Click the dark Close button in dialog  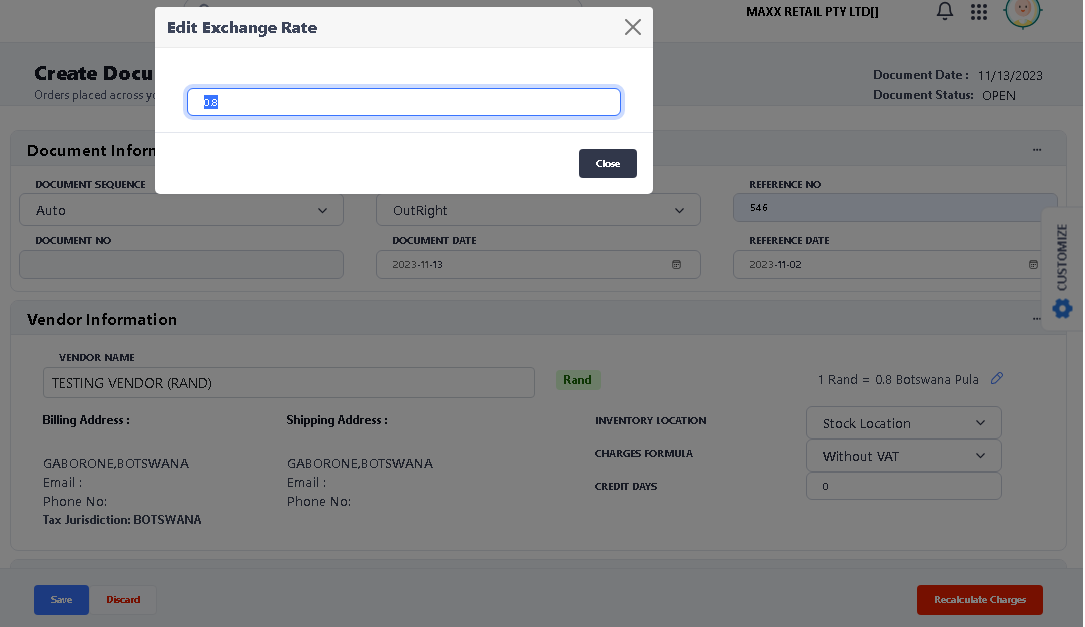click(607, 163)
